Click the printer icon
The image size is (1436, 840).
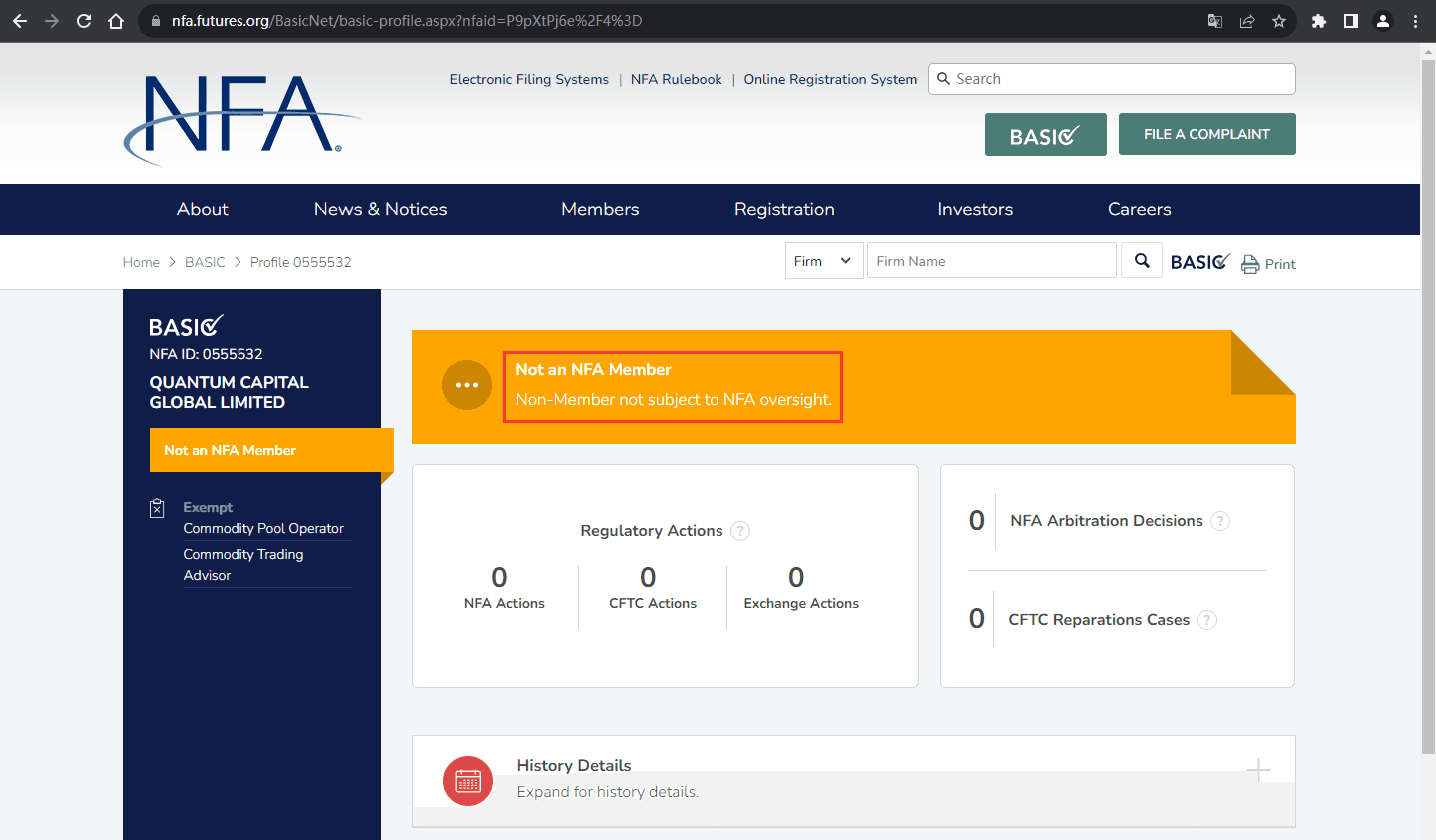click(x=1250, y=264)
